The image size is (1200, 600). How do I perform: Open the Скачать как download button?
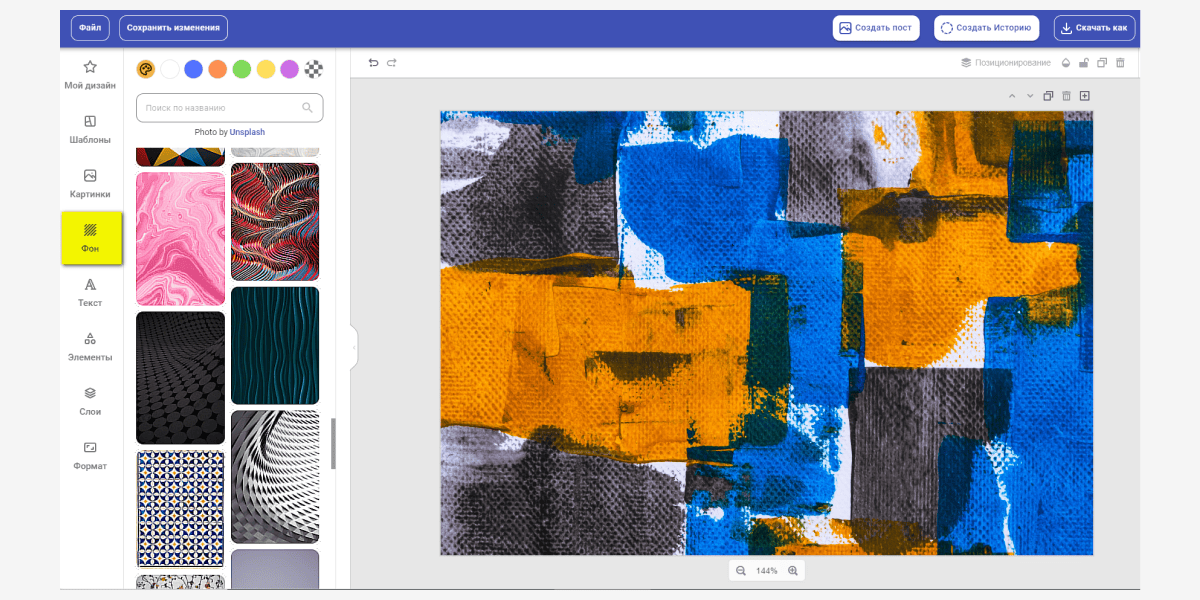1095,28
